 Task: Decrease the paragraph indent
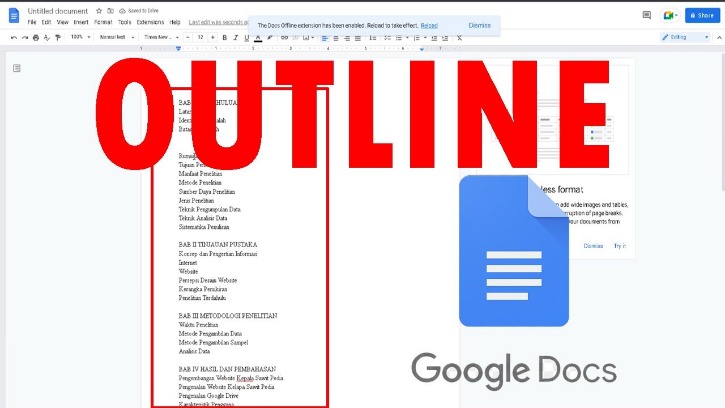coord(434,37)
